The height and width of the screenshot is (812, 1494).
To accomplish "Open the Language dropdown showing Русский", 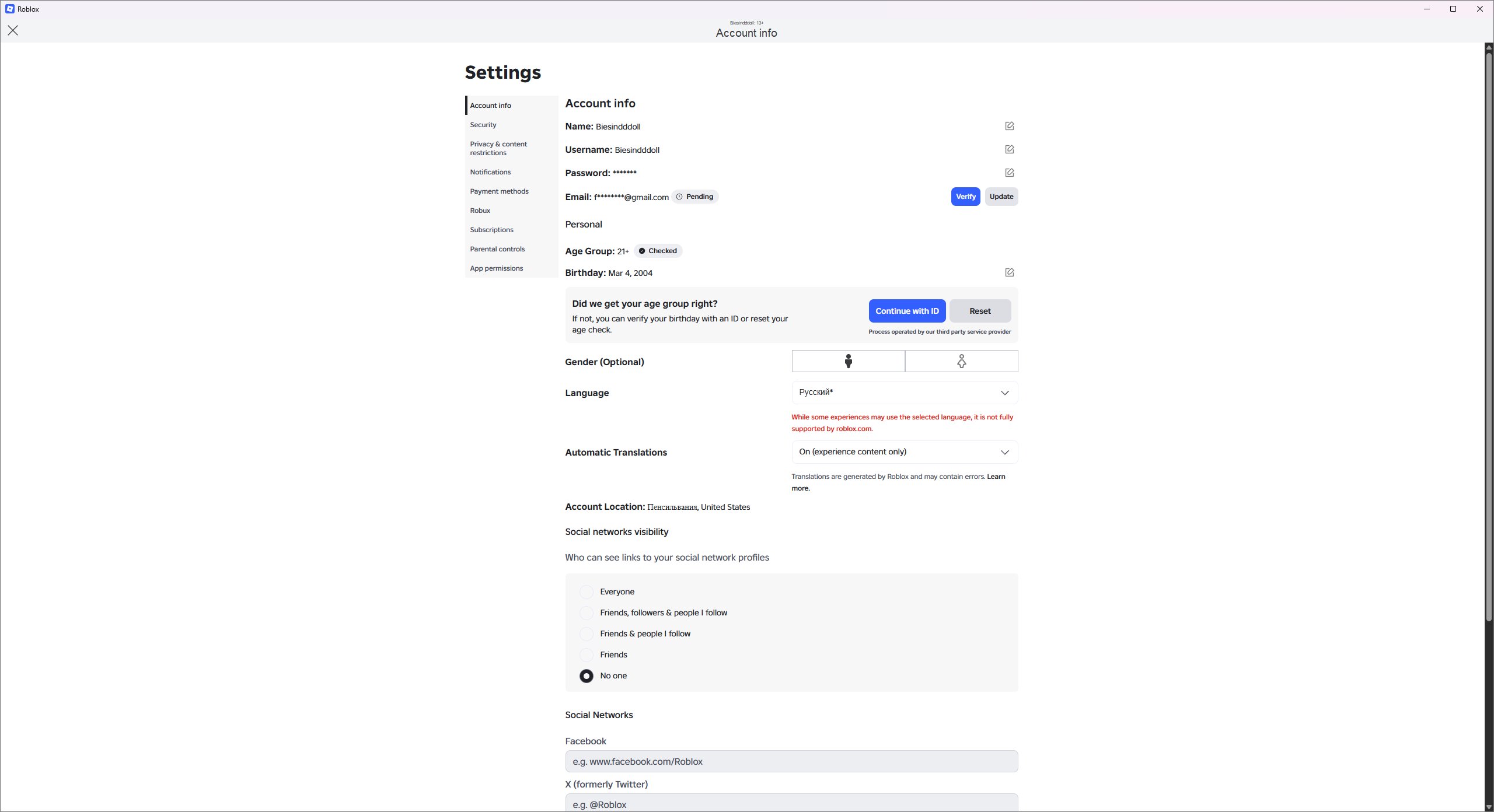I will 905,393.
